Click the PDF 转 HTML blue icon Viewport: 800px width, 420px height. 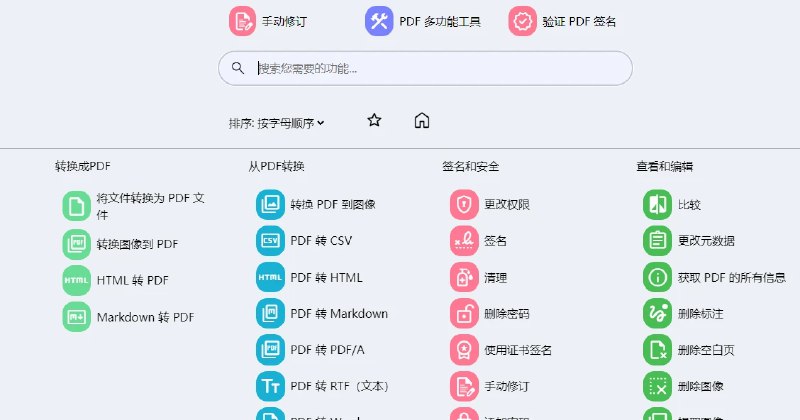(270, 277)
